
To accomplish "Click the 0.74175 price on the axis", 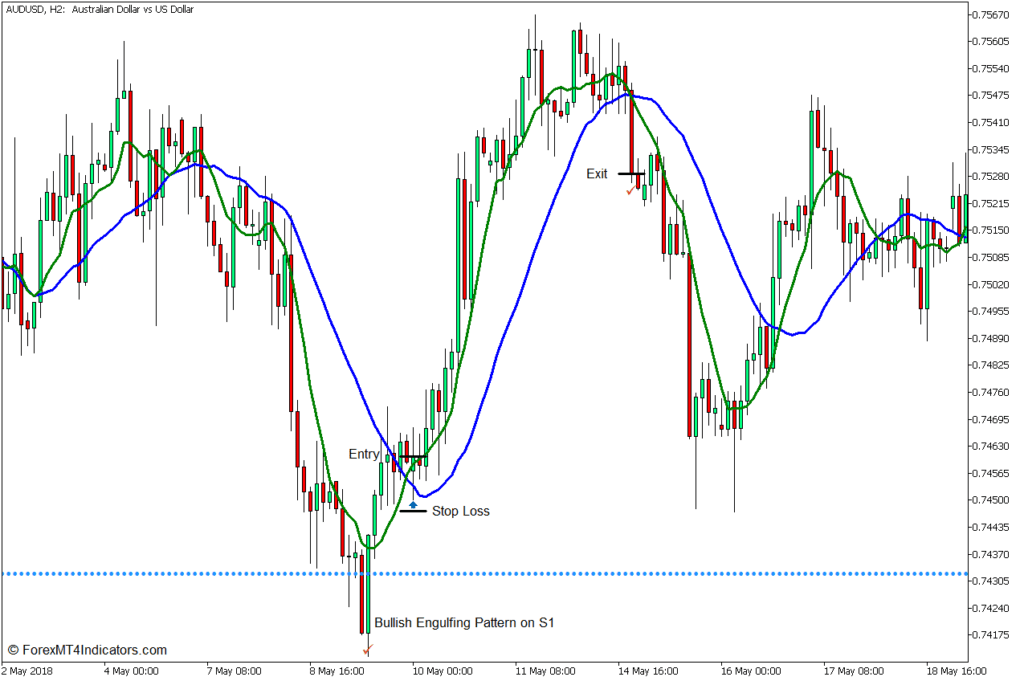I will [x=990, y=635].
